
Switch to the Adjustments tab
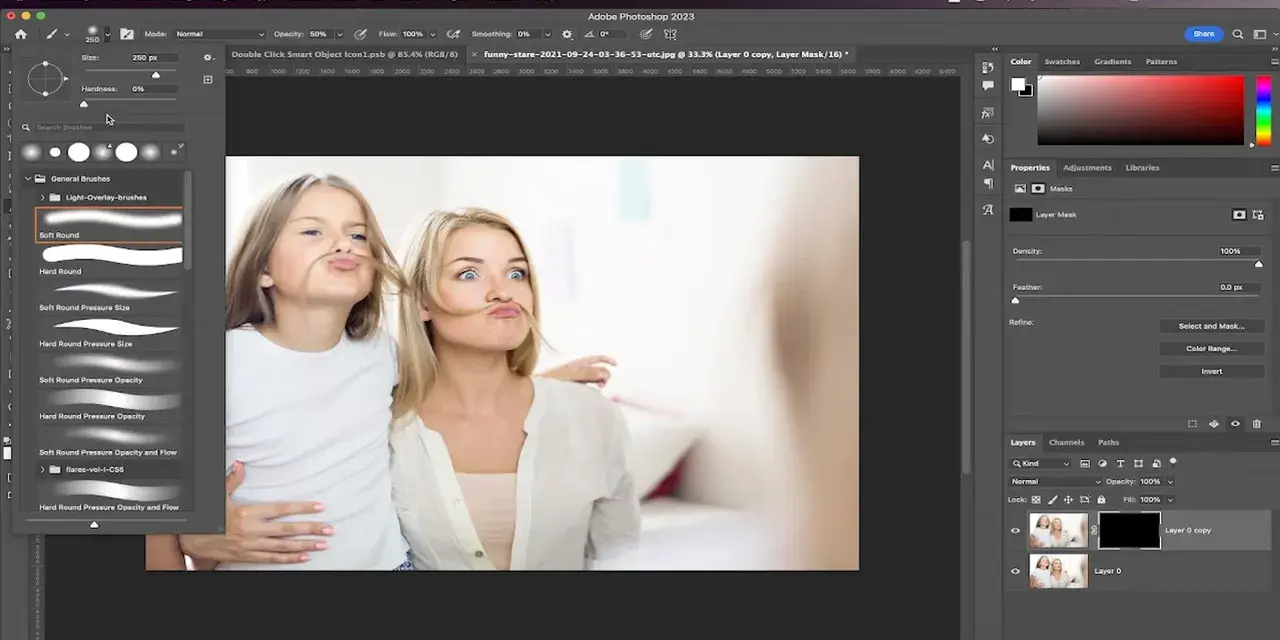[x=1087, y=168]
